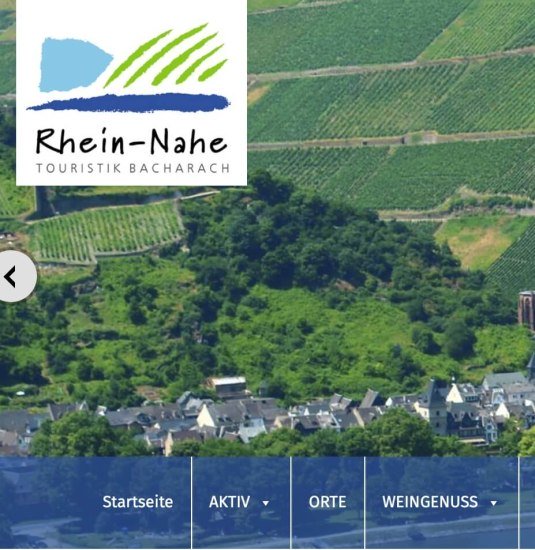Open the Startseite menu item

138,502
